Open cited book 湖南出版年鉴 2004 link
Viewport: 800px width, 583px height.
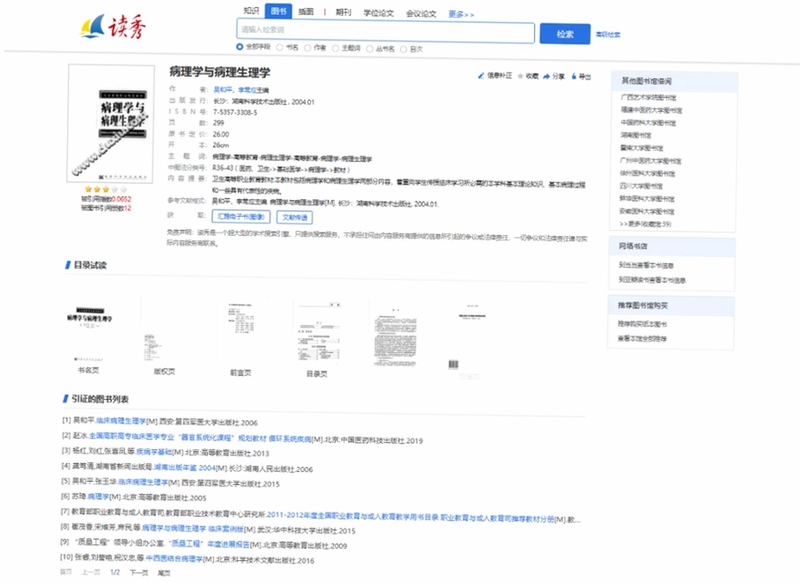click(185, 467)
